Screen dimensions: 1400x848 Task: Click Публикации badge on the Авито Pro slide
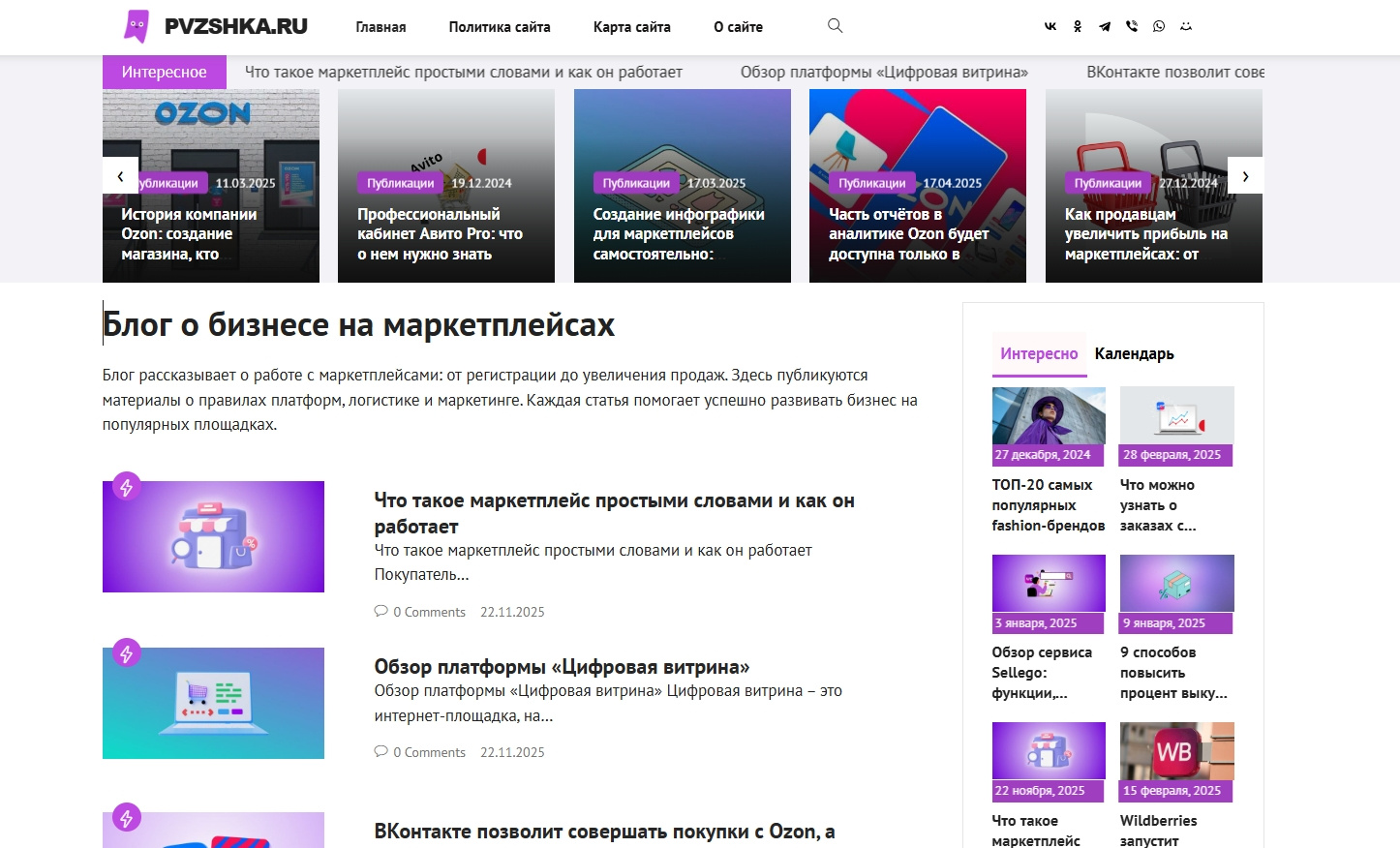tap(401, 183)
